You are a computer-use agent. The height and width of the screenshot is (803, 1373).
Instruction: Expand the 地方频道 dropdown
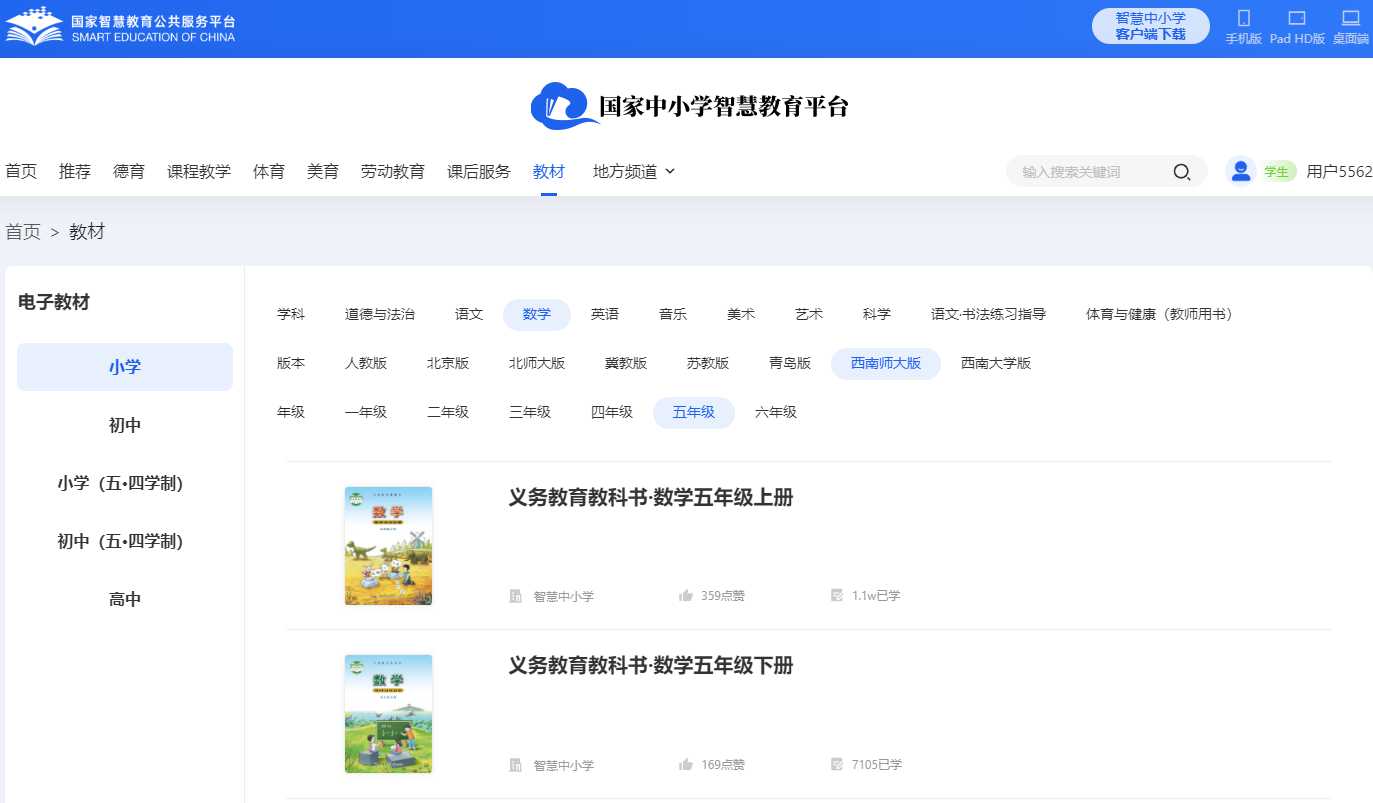click(x=634, y=171)
